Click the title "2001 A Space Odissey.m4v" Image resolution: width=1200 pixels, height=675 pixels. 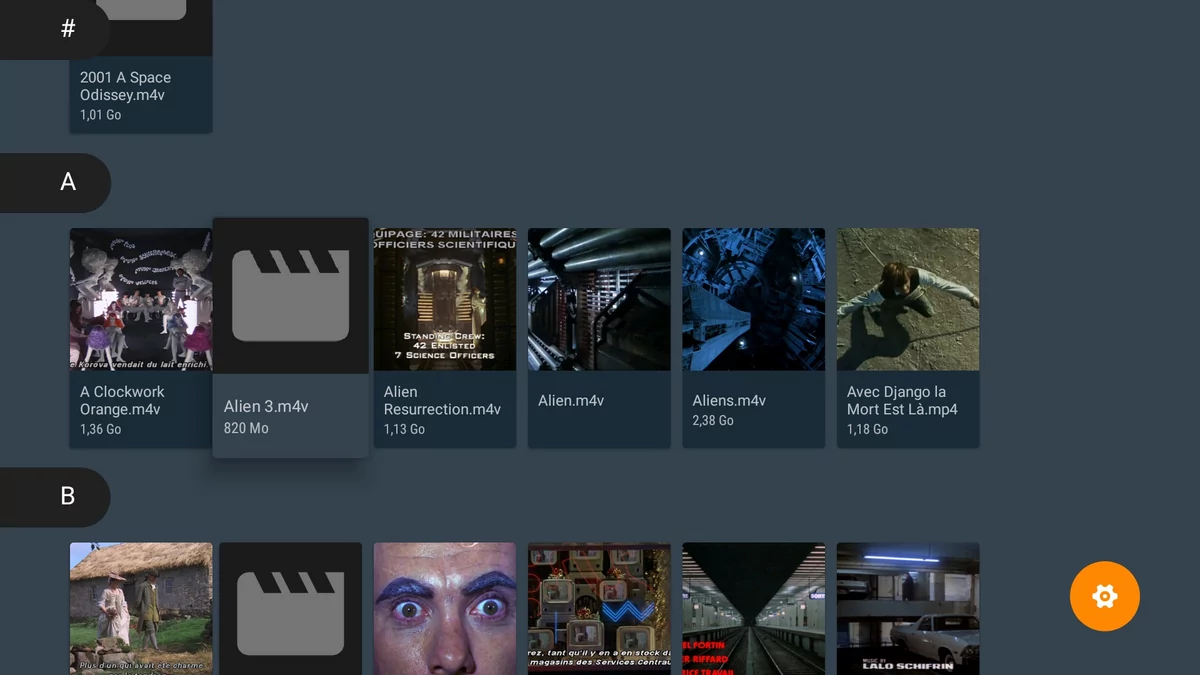click(x=125, y=86)
